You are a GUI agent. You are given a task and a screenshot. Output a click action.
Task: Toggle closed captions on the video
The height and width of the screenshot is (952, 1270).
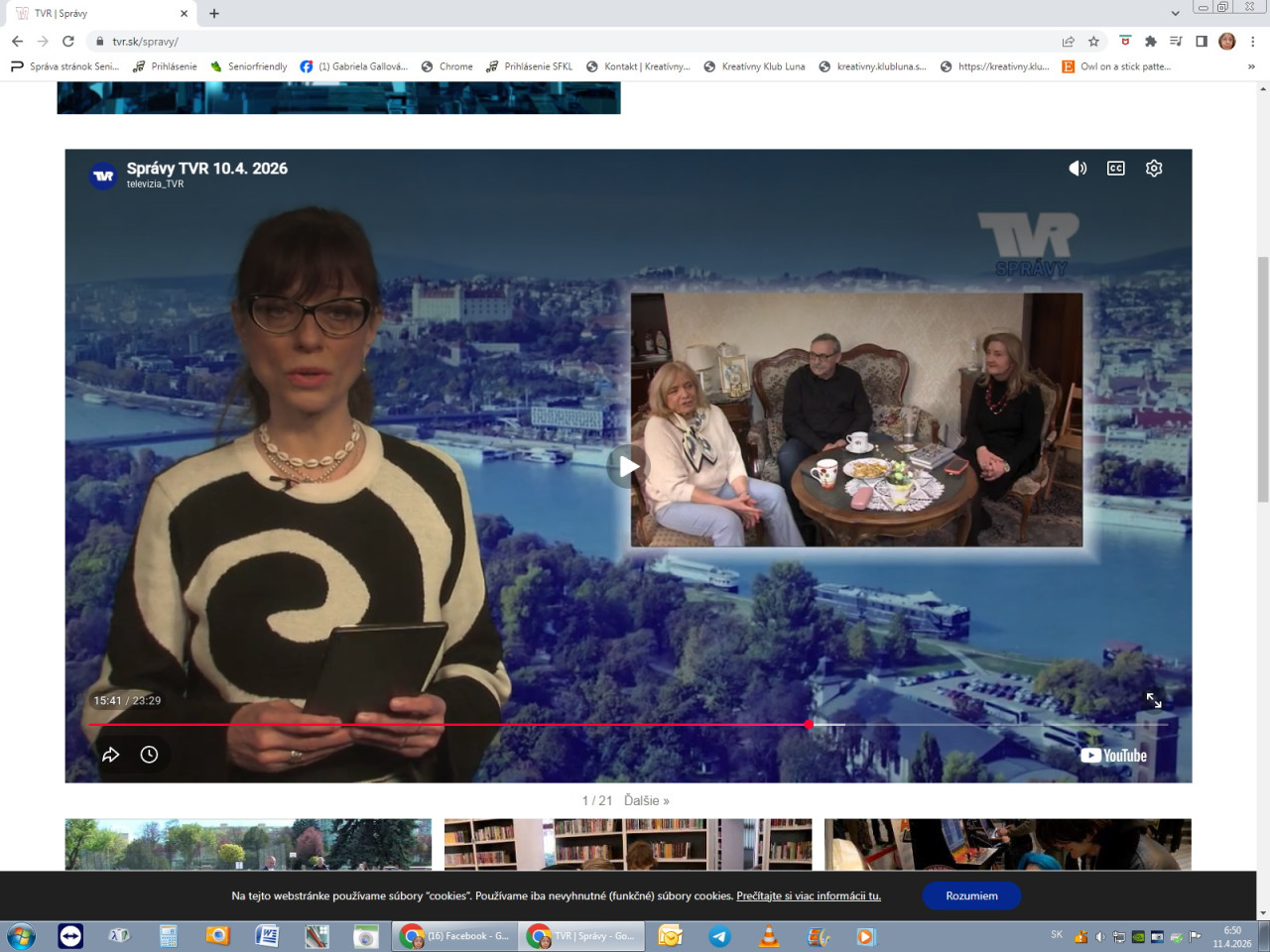click(x=1115, y=169)
